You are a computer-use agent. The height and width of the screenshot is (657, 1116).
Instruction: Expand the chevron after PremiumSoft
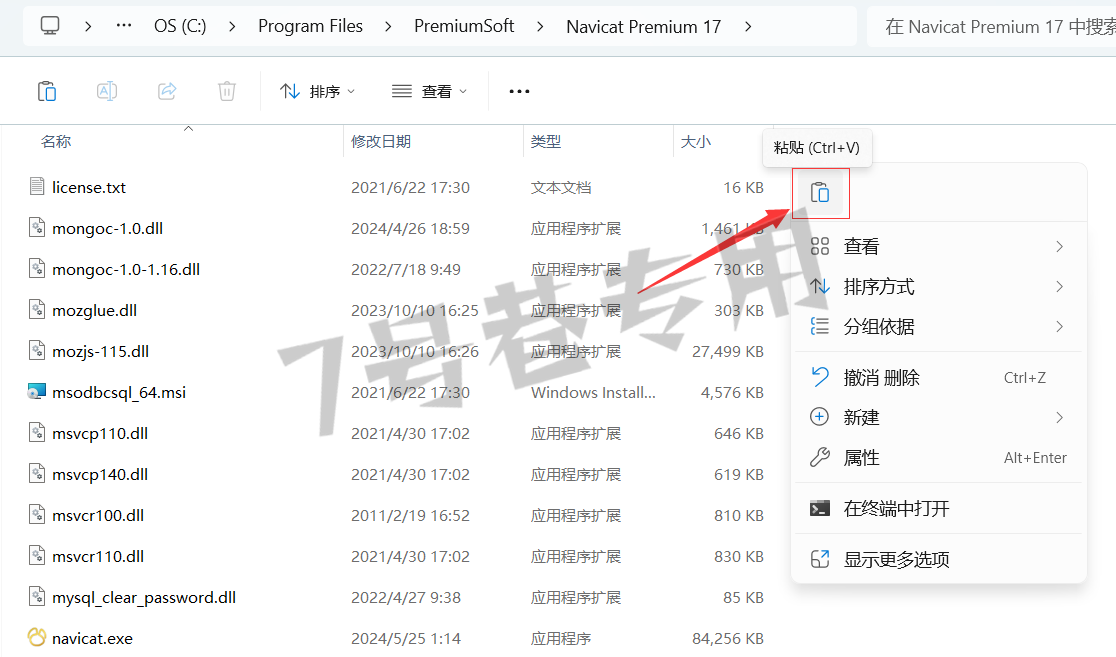point(540,26)
